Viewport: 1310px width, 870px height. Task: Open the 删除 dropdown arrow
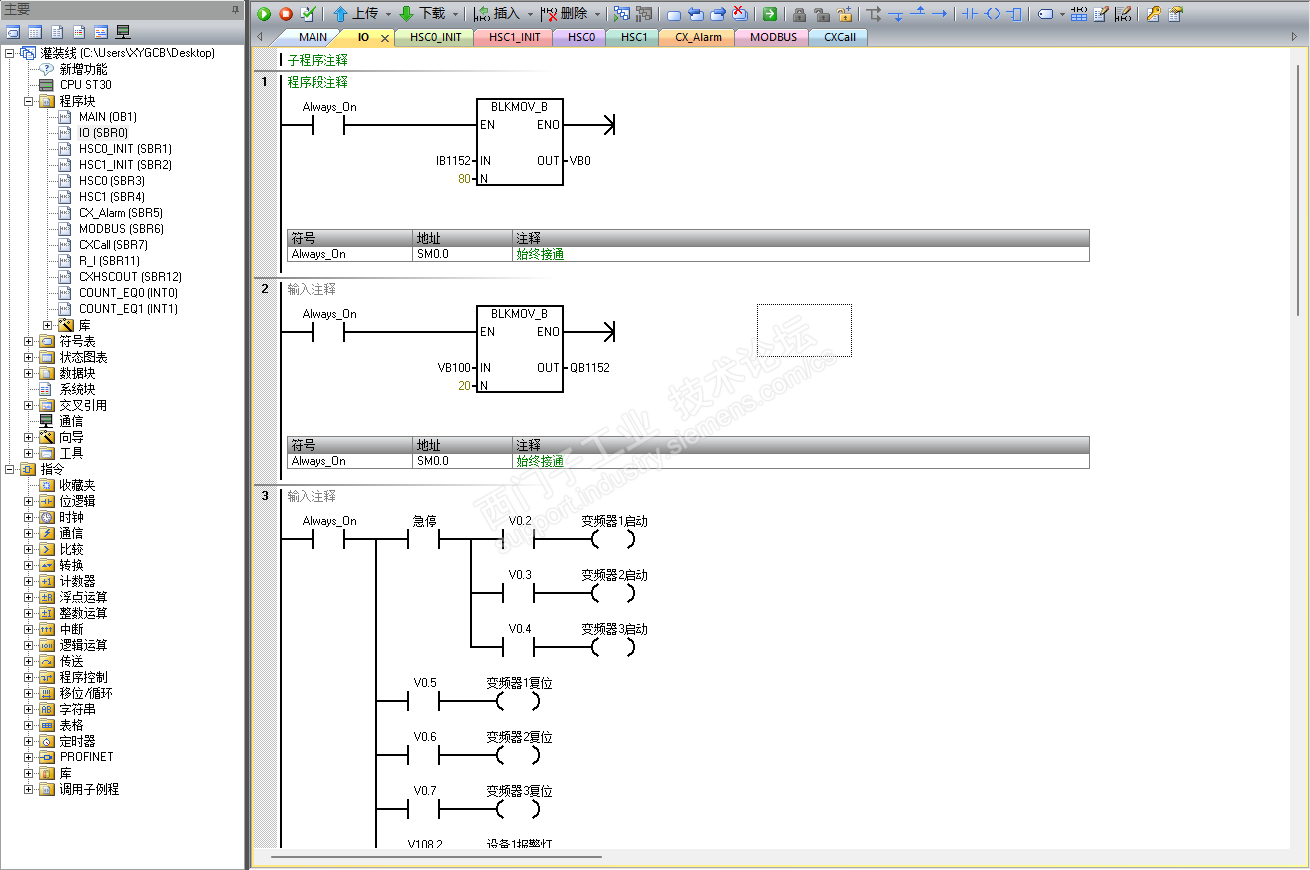point(597,14)
